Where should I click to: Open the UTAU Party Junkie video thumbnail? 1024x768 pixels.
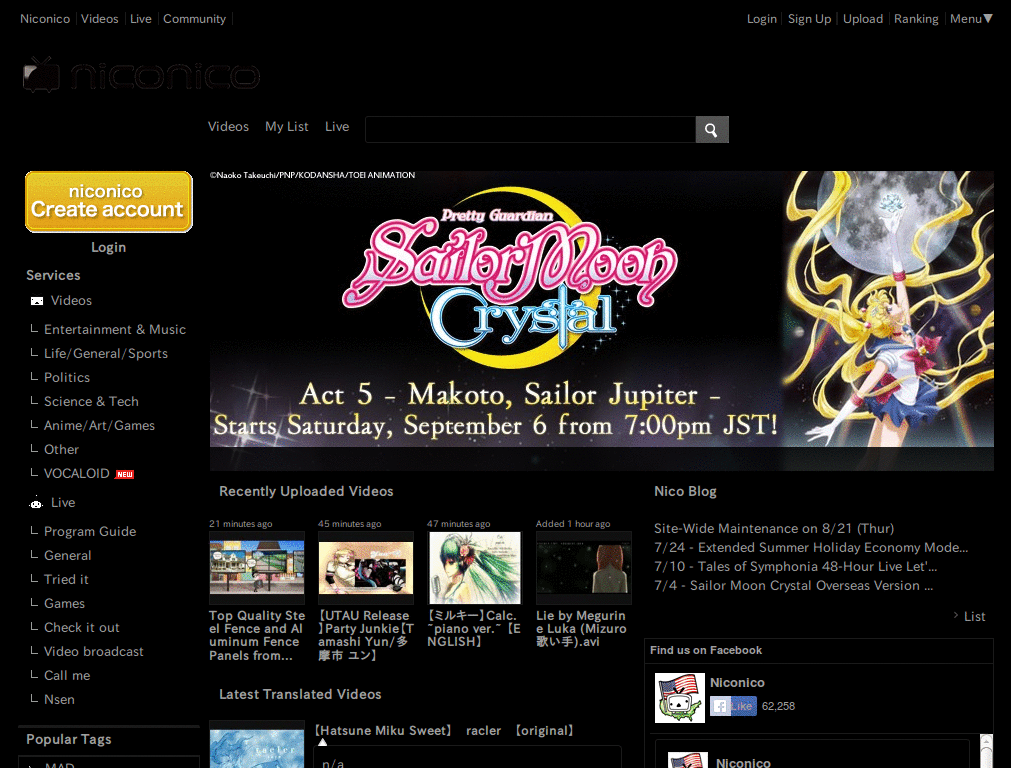click(x=366, y=567)
